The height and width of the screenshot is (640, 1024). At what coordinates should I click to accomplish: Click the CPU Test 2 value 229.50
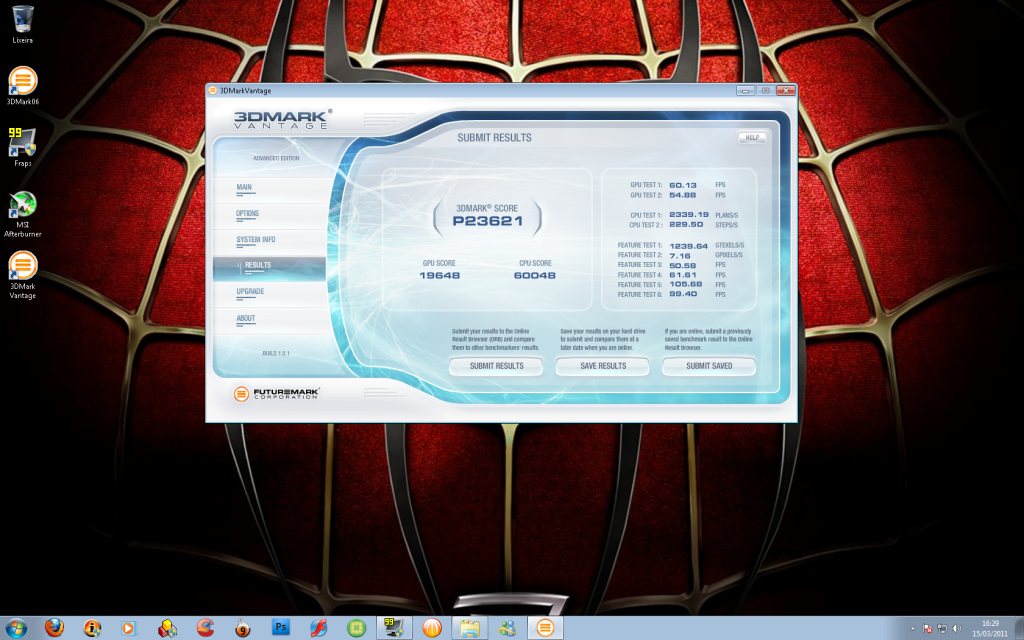coord(686,225)
